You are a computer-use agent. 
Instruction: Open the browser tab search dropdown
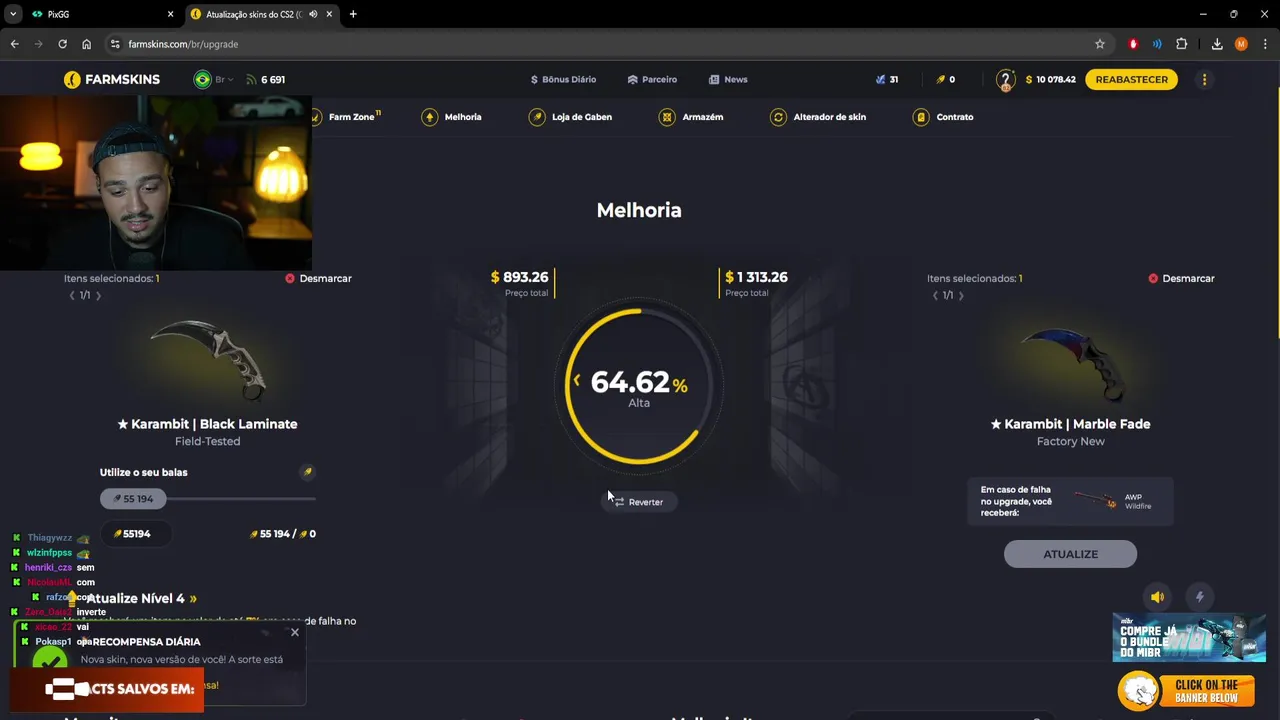click(13, 14)
